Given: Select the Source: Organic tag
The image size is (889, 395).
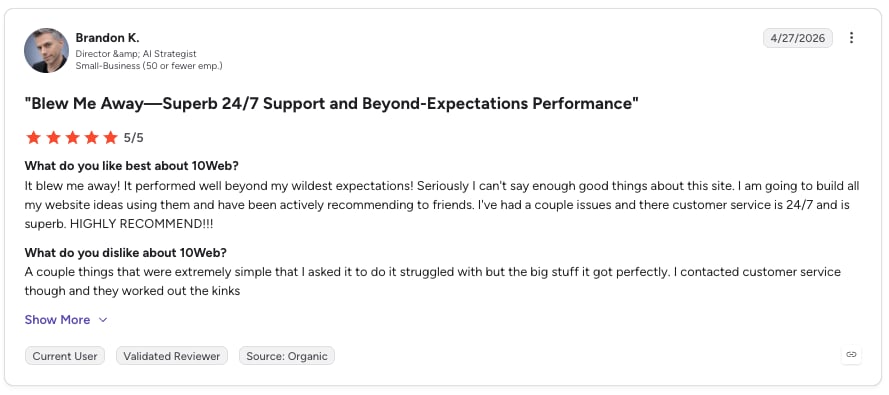Looking at the screenshot, I should [287, 356].
